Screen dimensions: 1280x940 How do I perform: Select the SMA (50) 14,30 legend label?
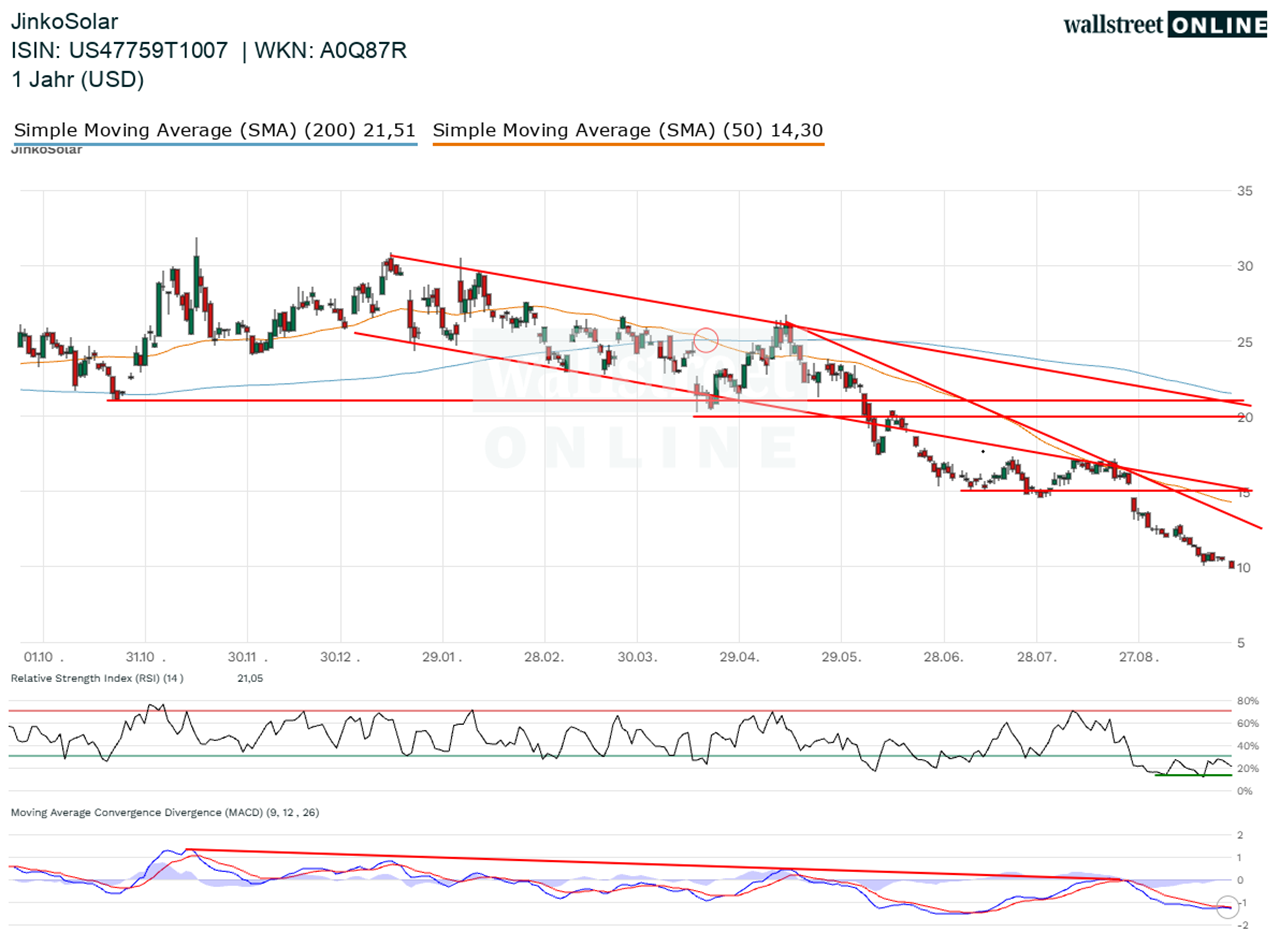tap(629, 130)
